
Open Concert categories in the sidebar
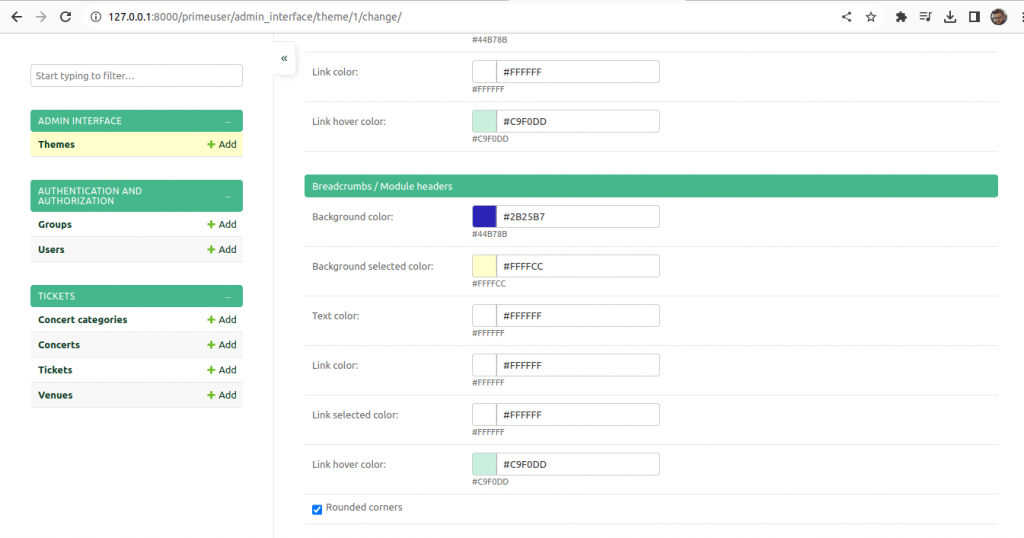[x=82, y=320]
